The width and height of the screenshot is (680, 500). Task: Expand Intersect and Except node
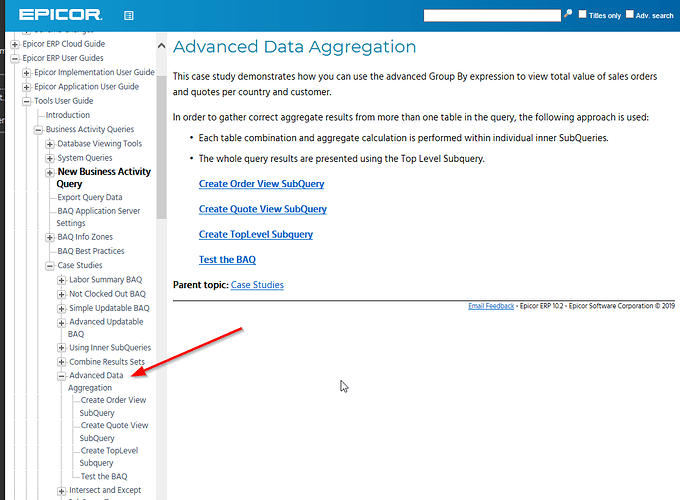tap(62, 491)
